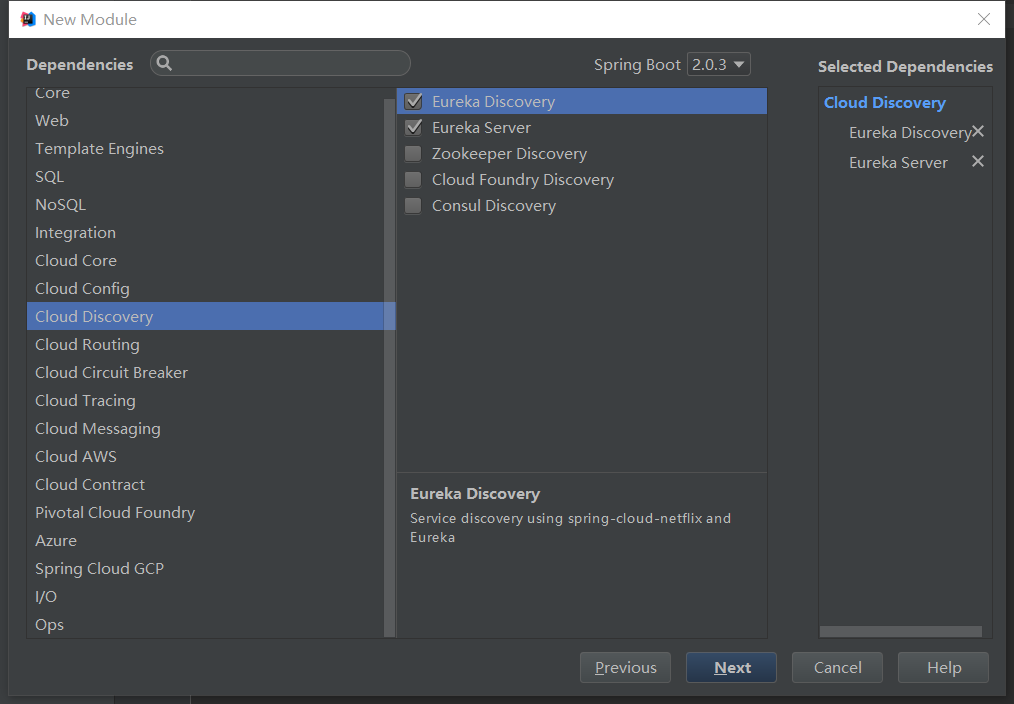Open the Integration category
This screenshot has width=1014, height=704.
[205, 233]
